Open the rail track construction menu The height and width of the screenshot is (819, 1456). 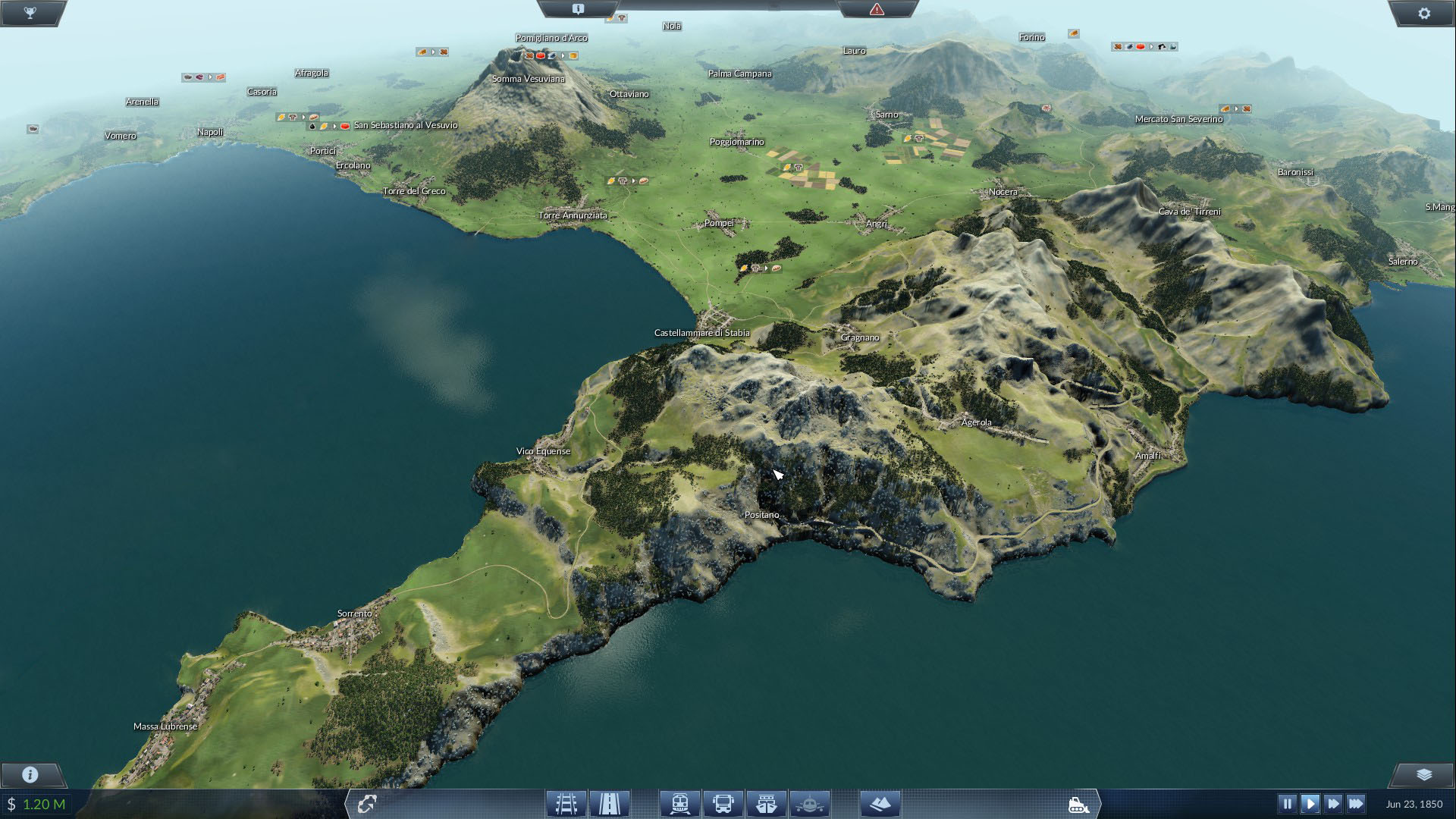pos(566,803)
